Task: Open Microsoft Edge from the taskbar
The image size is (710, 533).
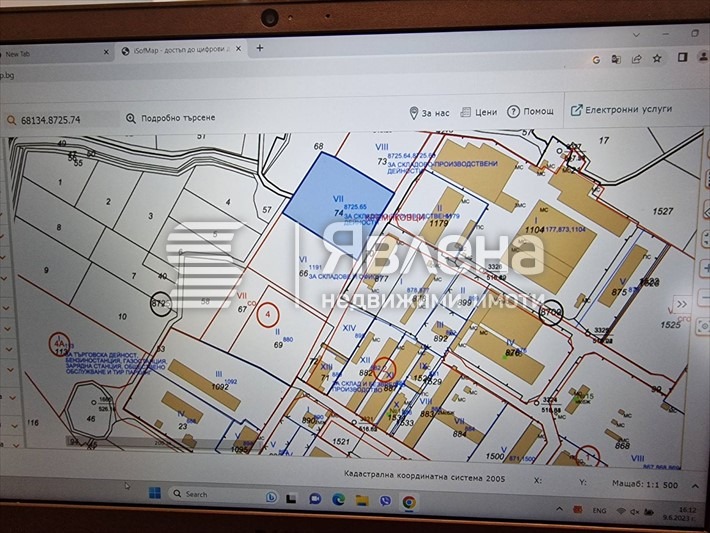Action: (338, 499)
